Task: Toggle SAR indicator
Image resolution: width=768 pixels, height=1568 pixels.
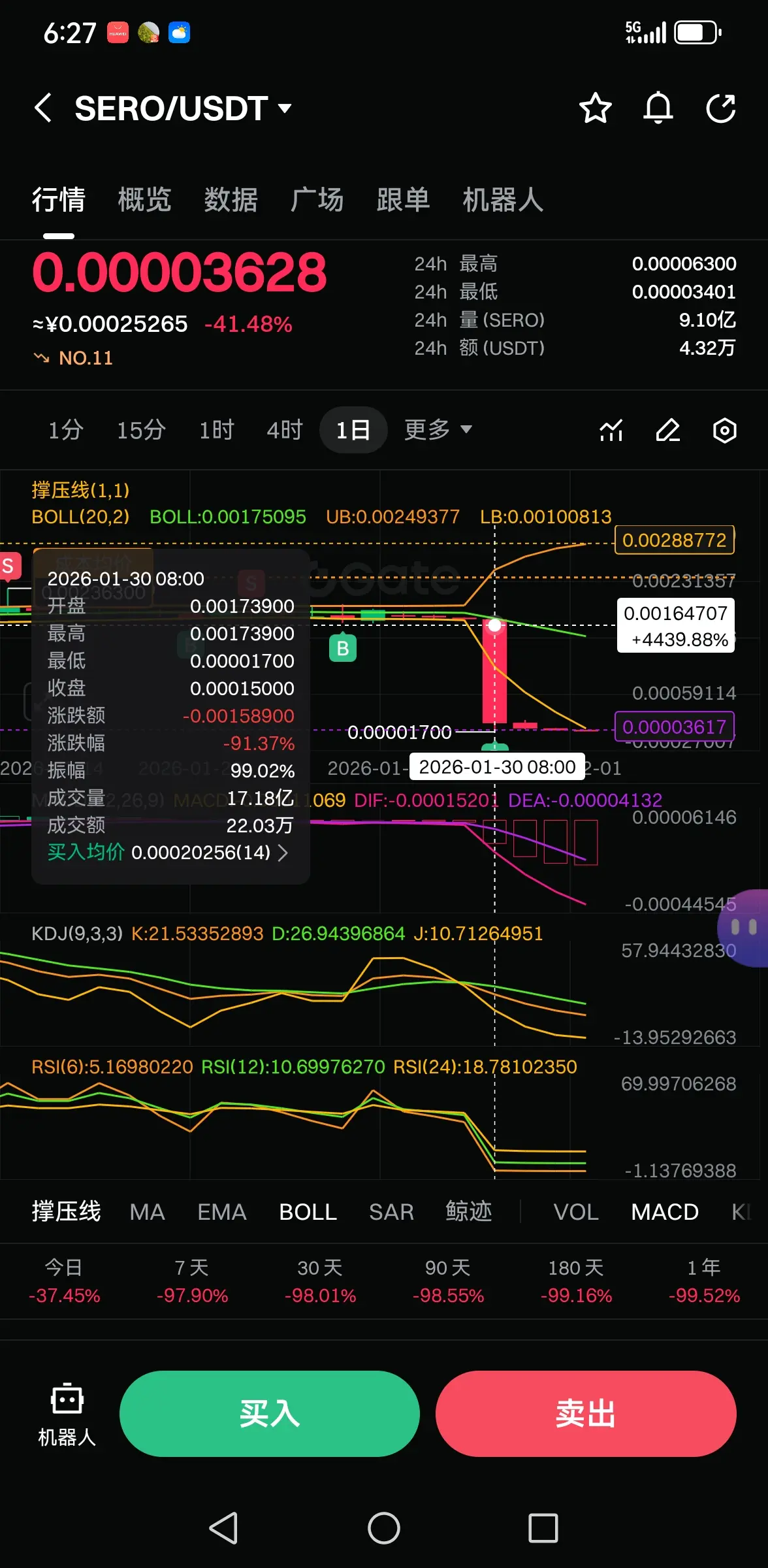Action: point(391,1212)
